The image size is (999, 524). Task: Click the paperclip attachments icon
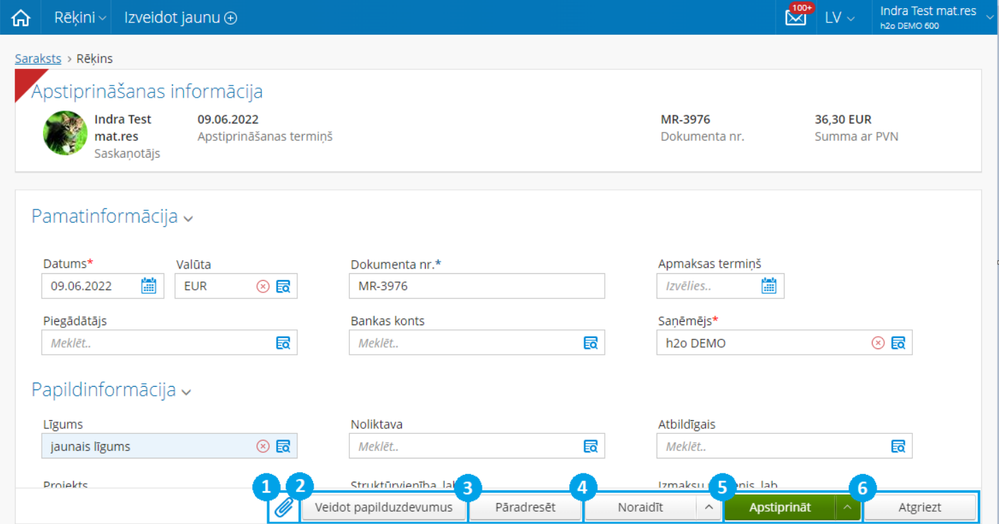(x=284, y=507)
